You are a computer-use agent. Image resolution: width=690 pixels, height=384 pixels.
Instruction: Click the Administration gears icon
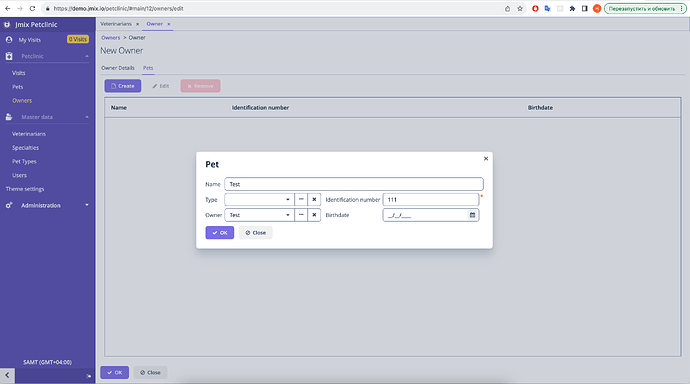pyautogui.click(x=9, y=205)
